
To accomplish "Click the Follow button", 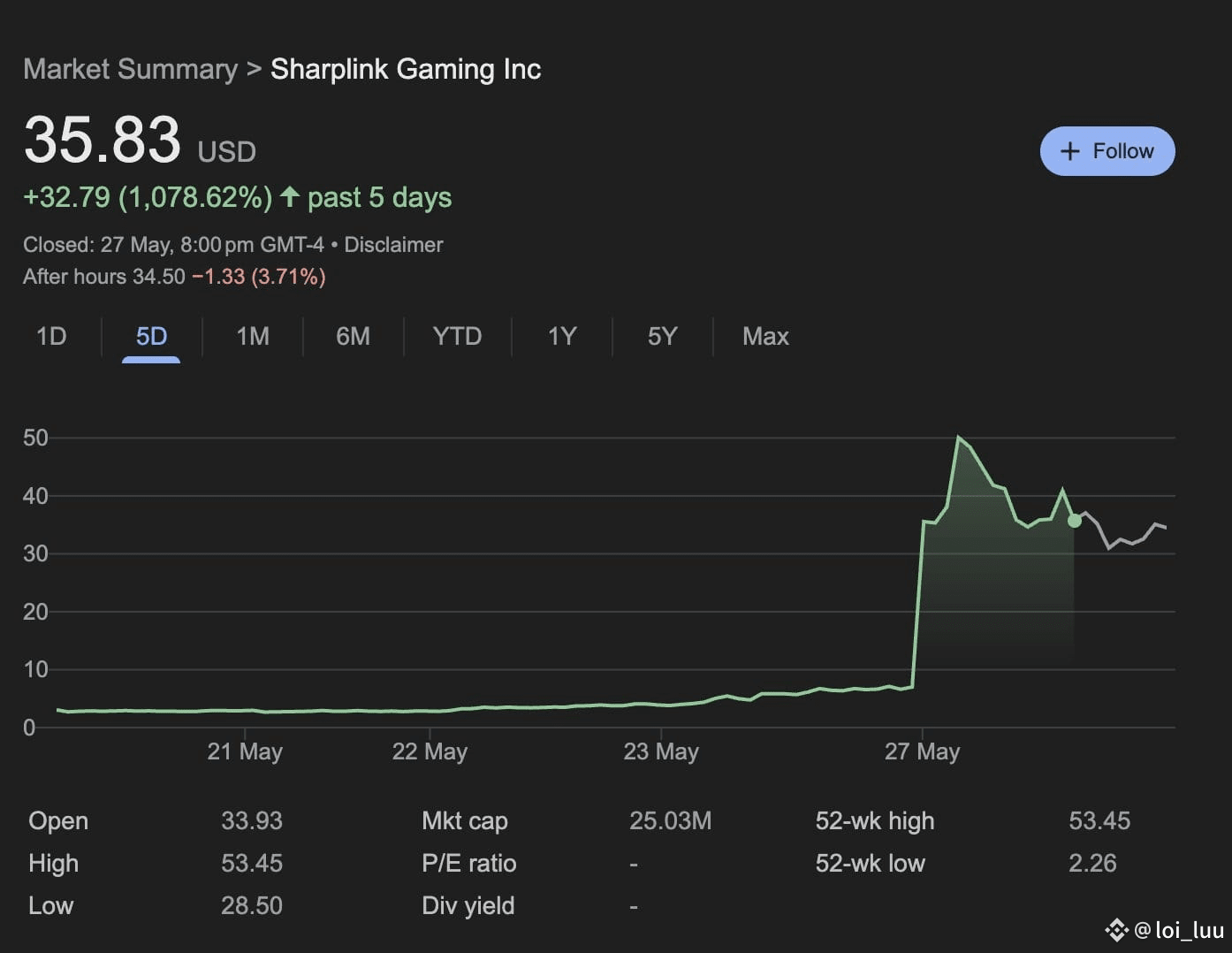I will click(1107, 151).
